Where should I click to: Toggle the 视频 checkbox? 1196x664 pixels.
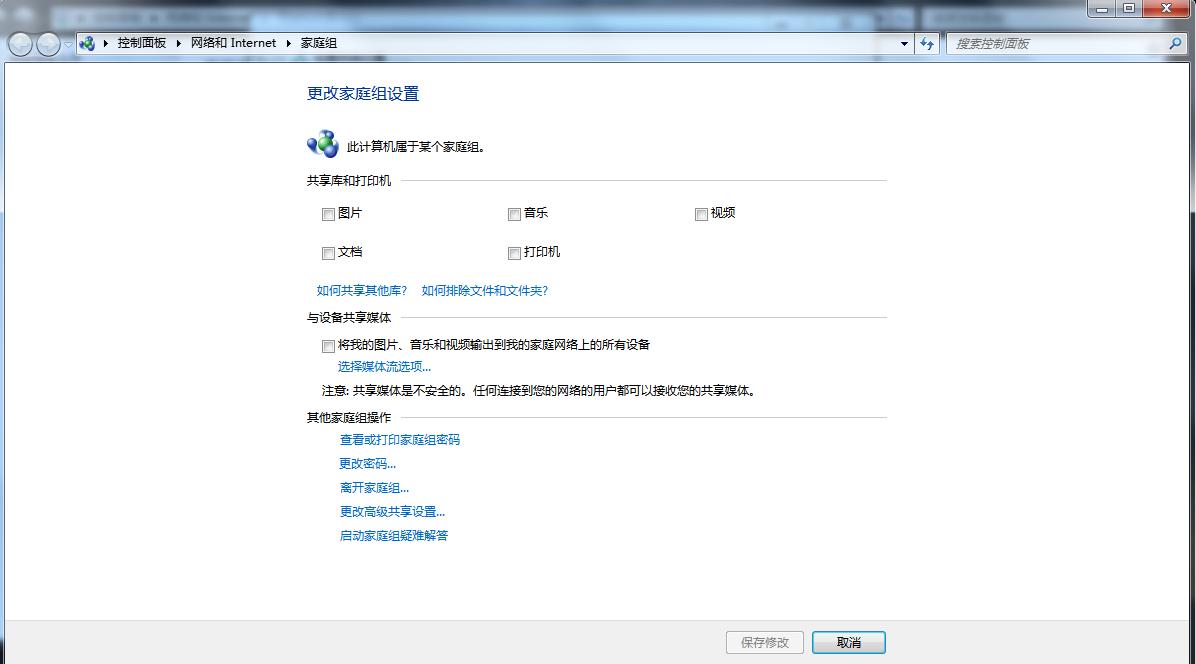(701, 214)
